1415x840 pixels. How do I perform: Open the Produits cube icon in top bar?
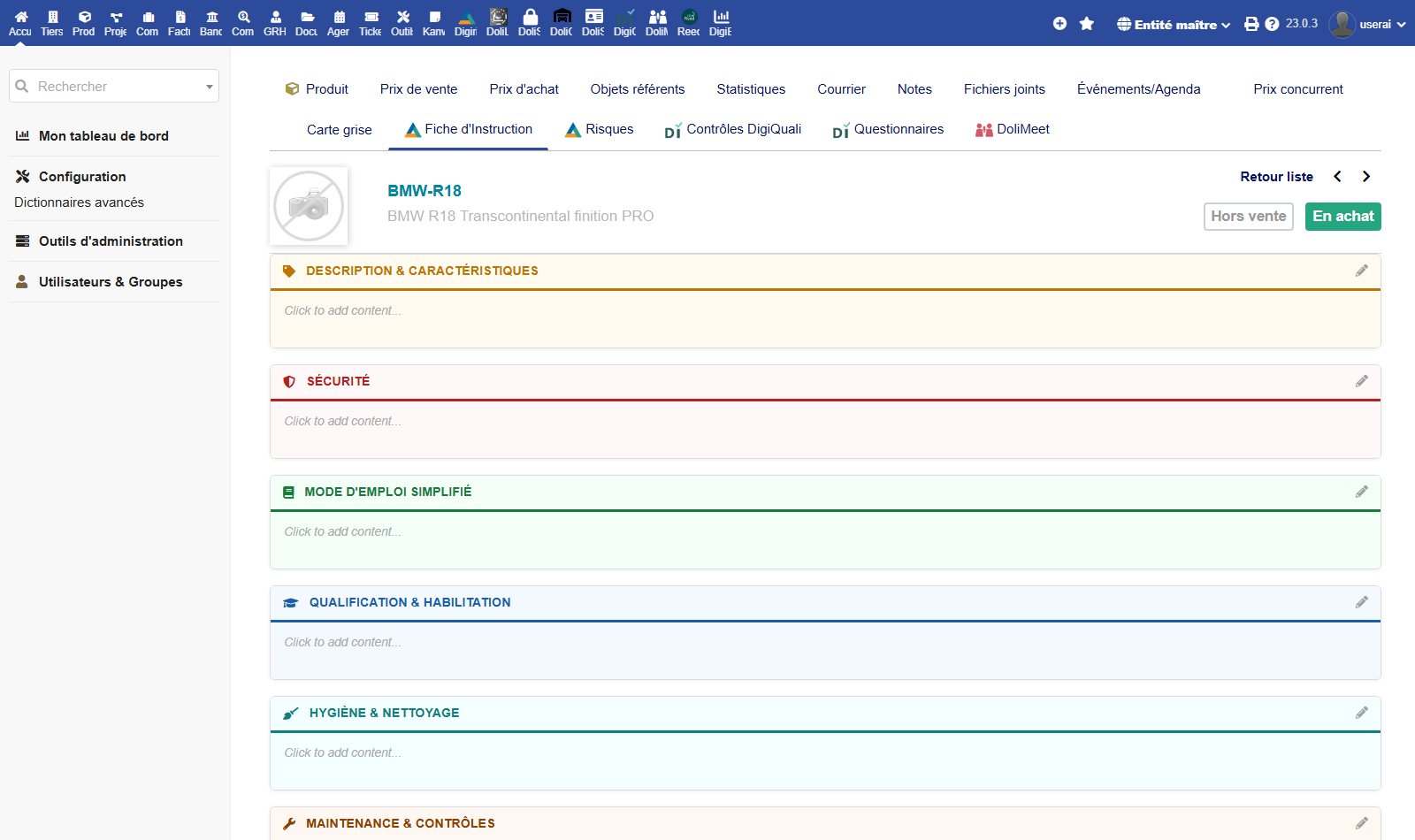click(x=84, y=24)
